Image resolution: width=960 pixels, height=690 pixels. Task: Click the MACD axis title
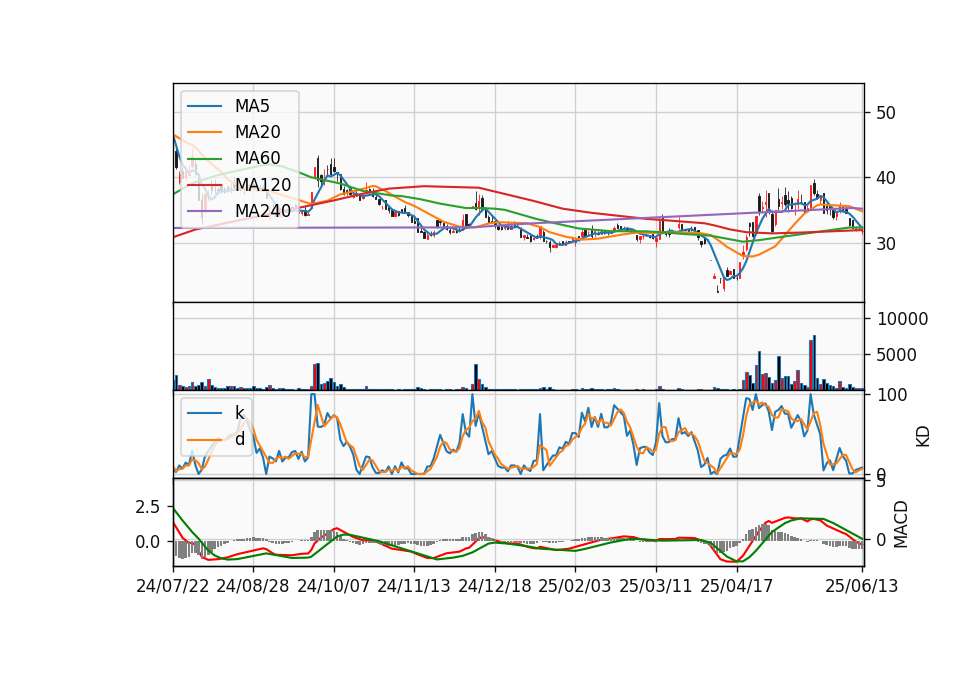[x=901, y=524]
